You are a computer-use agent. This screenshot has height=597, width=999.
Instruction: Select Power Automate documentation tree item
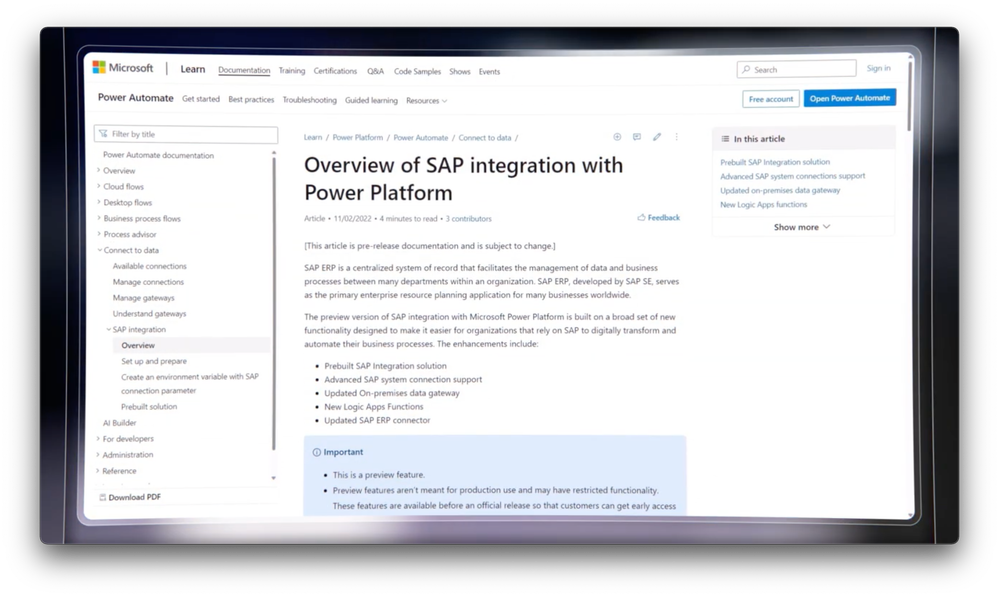click(159, 155)
